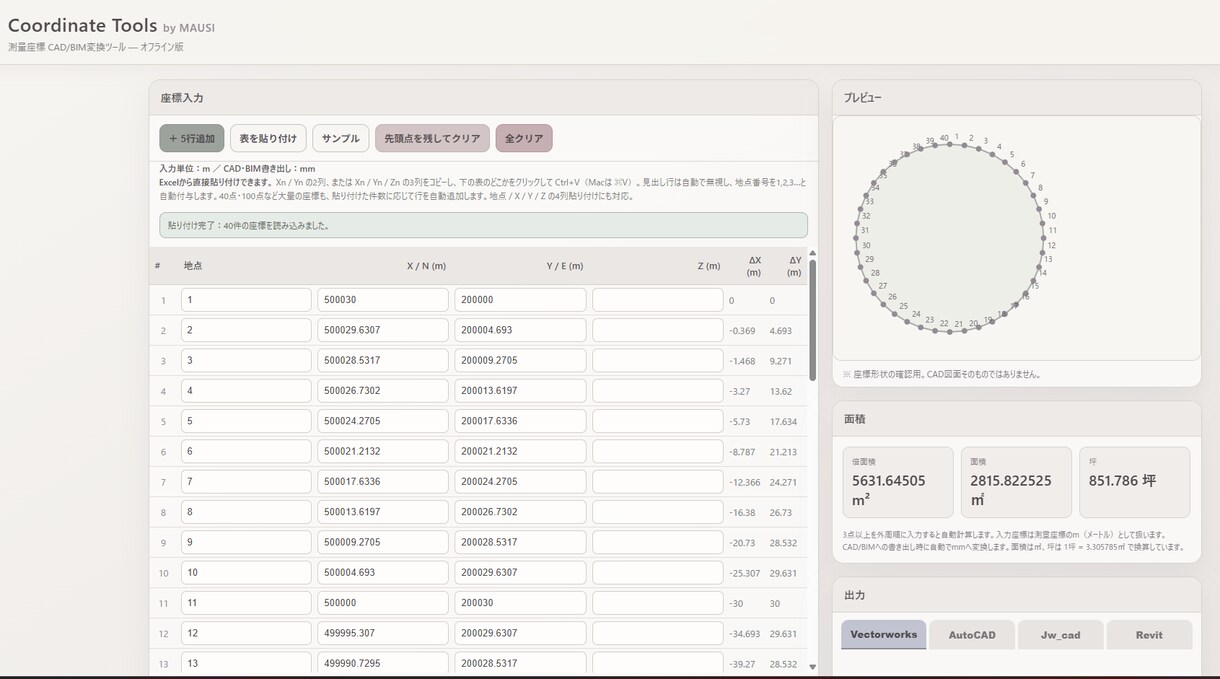Click the Coordinate Tools title
The image size is (1220, 679).
pos(82,26)
